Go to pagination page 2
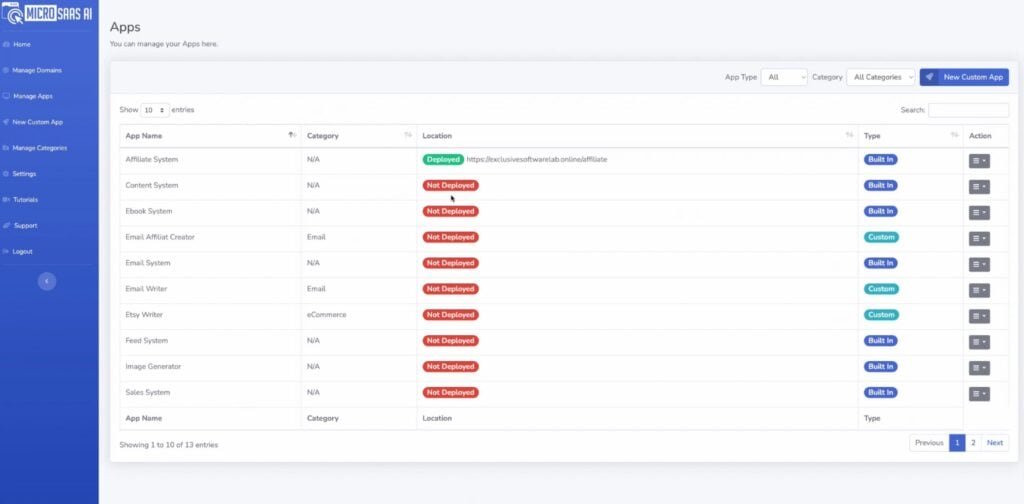The image size is (1024, 504). (973, 443)
